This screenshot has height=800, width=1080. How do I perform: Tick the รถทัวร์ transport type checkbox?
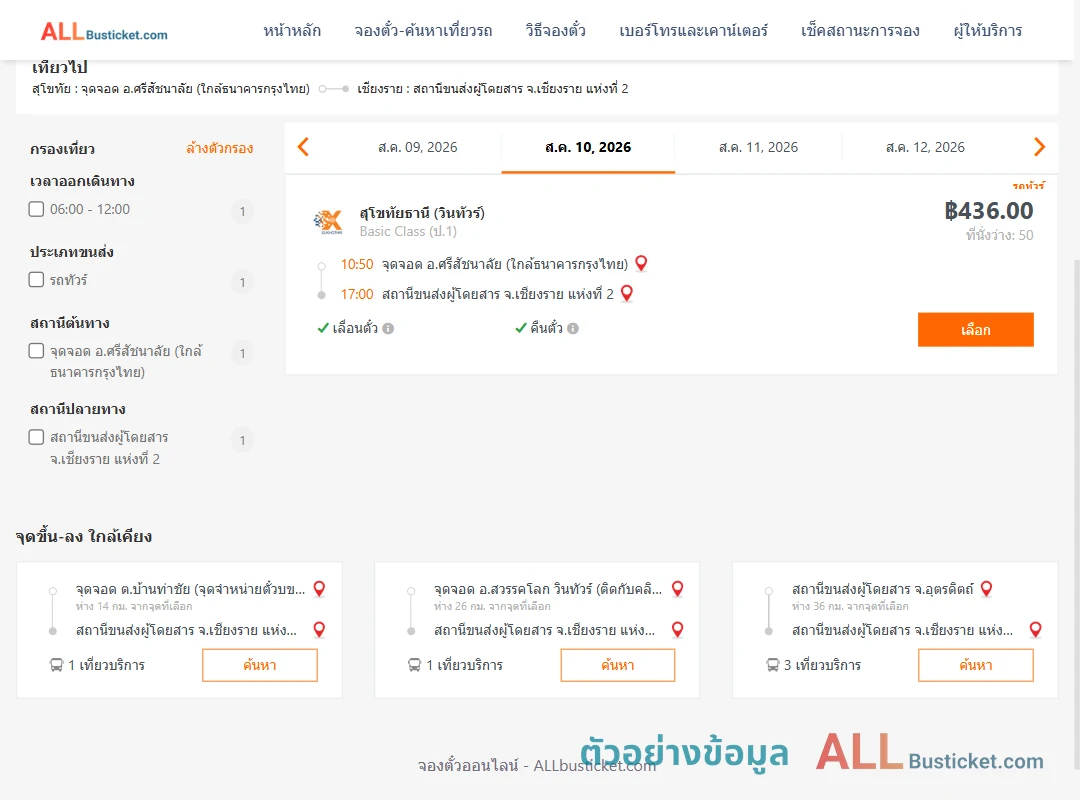click(x=37, y=279)
